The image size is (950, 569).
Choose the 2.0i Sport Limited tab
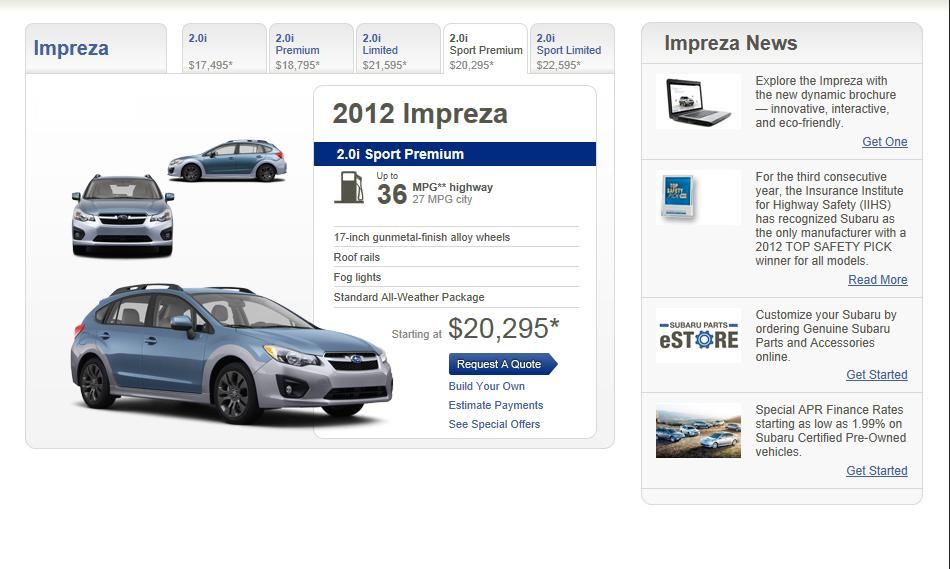tap(573, 48)
